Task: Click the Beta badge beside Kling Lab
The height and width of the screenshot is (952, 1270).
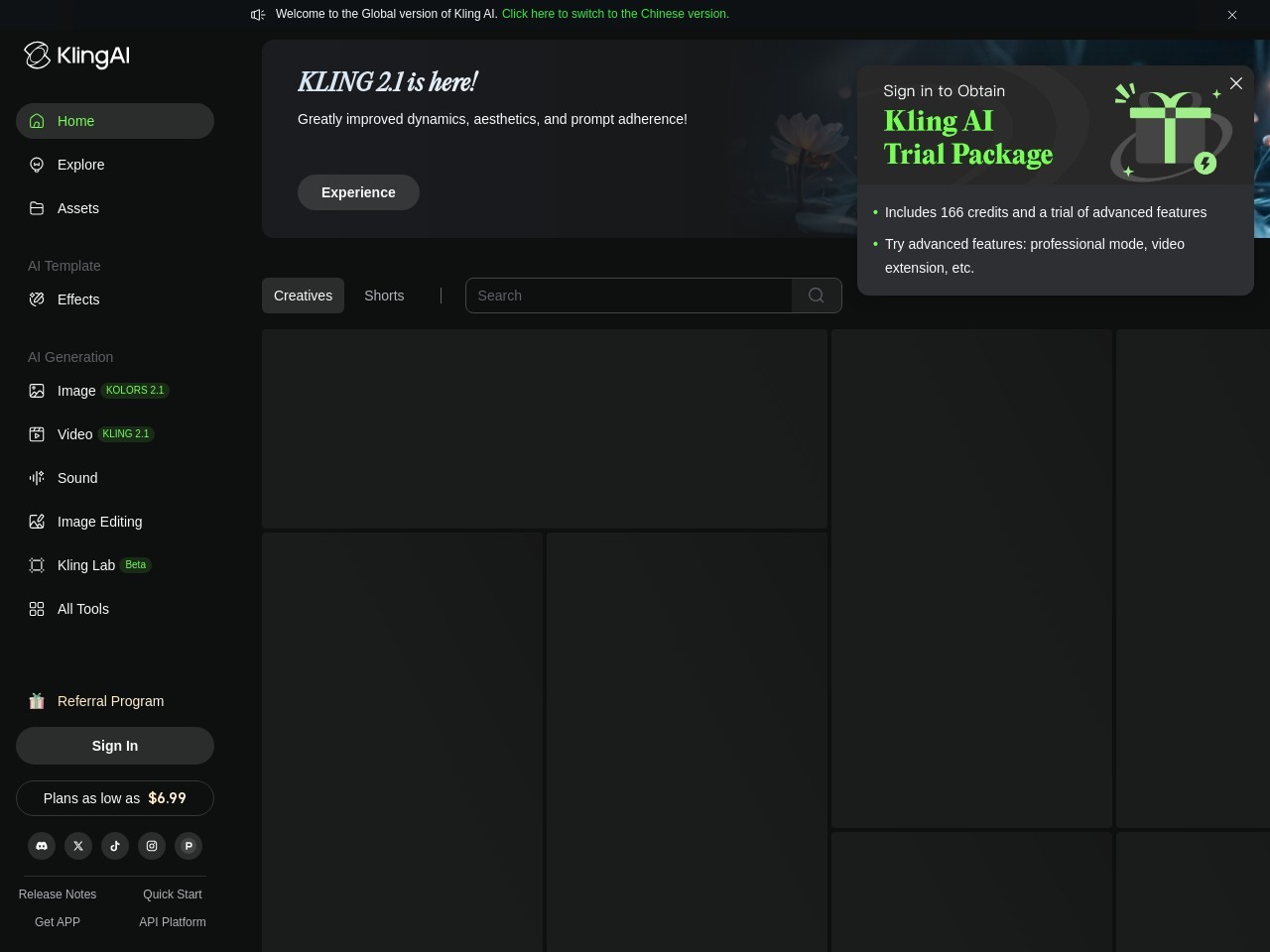Action: 136,565
